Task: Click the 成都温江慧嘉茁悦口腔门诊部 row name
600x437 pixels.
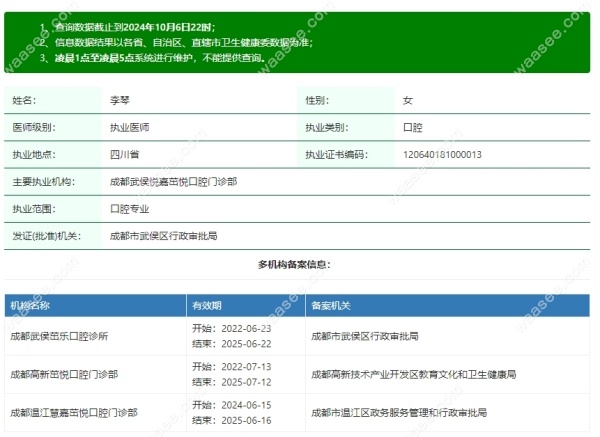Action: coord(74,413)
